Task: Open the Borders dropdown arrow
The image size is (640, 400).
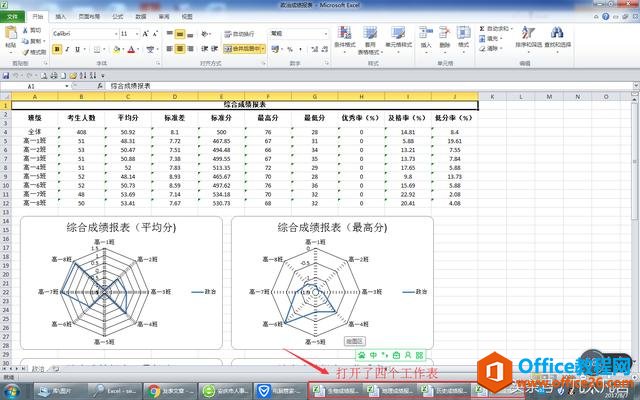Action: coord(104,49)
